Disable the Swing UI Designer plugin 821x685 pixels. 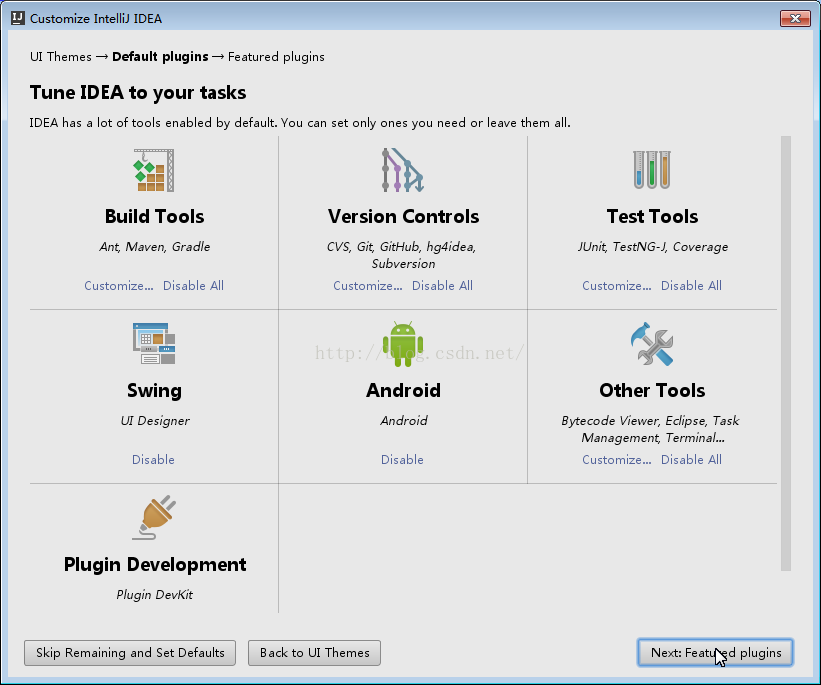153,460
